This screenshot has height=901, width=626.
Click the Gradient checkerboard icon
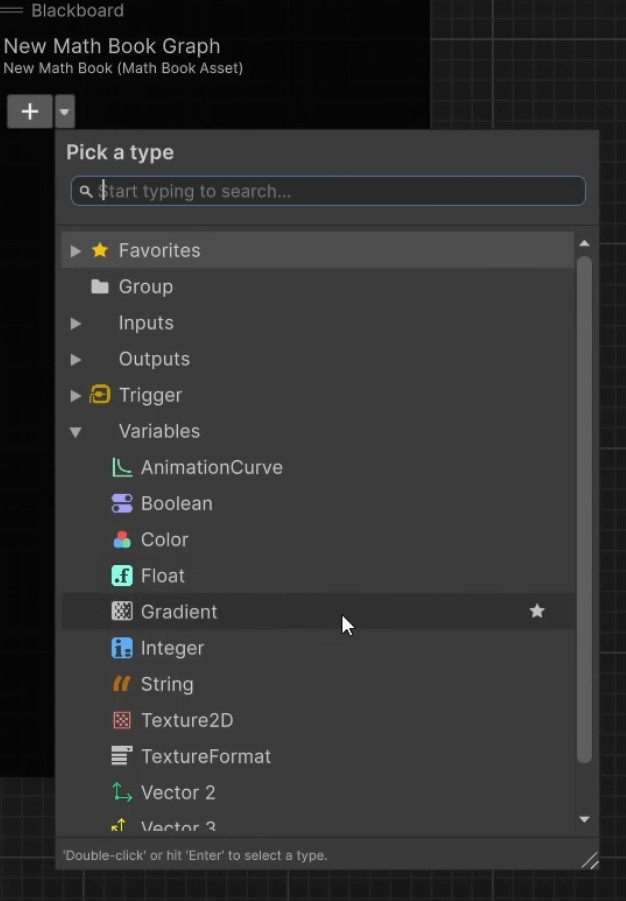pyautogui.click(x=120, y=611)
